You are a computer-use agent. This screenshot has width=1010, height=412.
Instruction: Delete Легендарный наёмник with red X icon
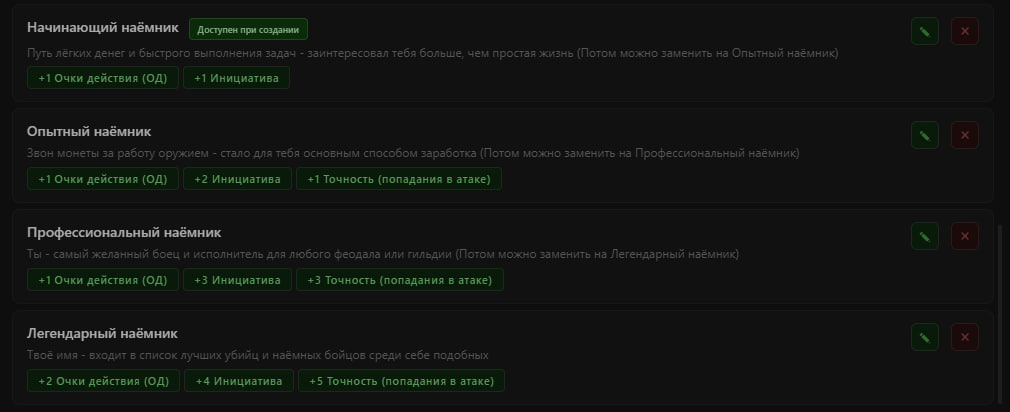(x=964, y=337)
